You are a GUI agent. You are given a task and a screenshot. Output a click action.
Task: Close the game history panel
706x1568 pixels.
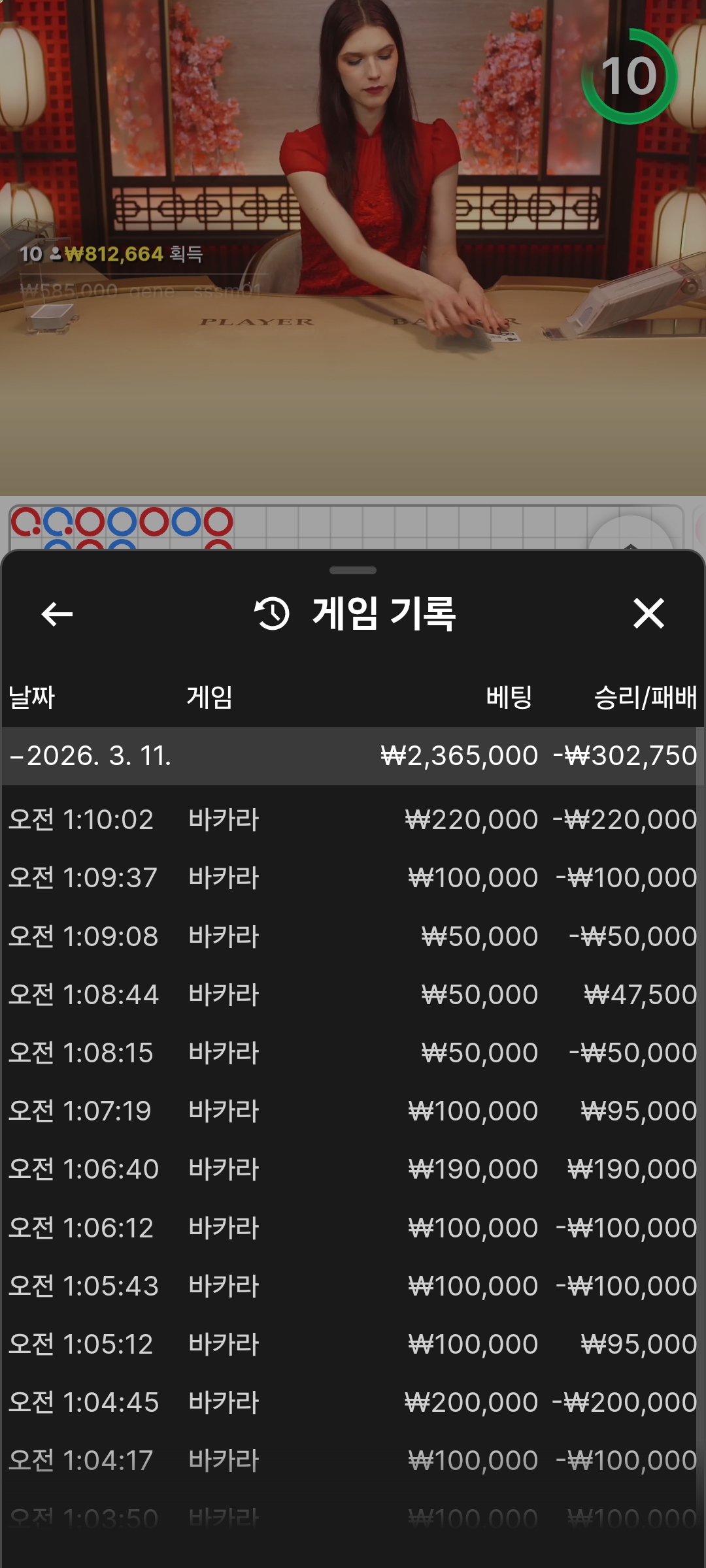pyautogui.click(x=648, y=614)
